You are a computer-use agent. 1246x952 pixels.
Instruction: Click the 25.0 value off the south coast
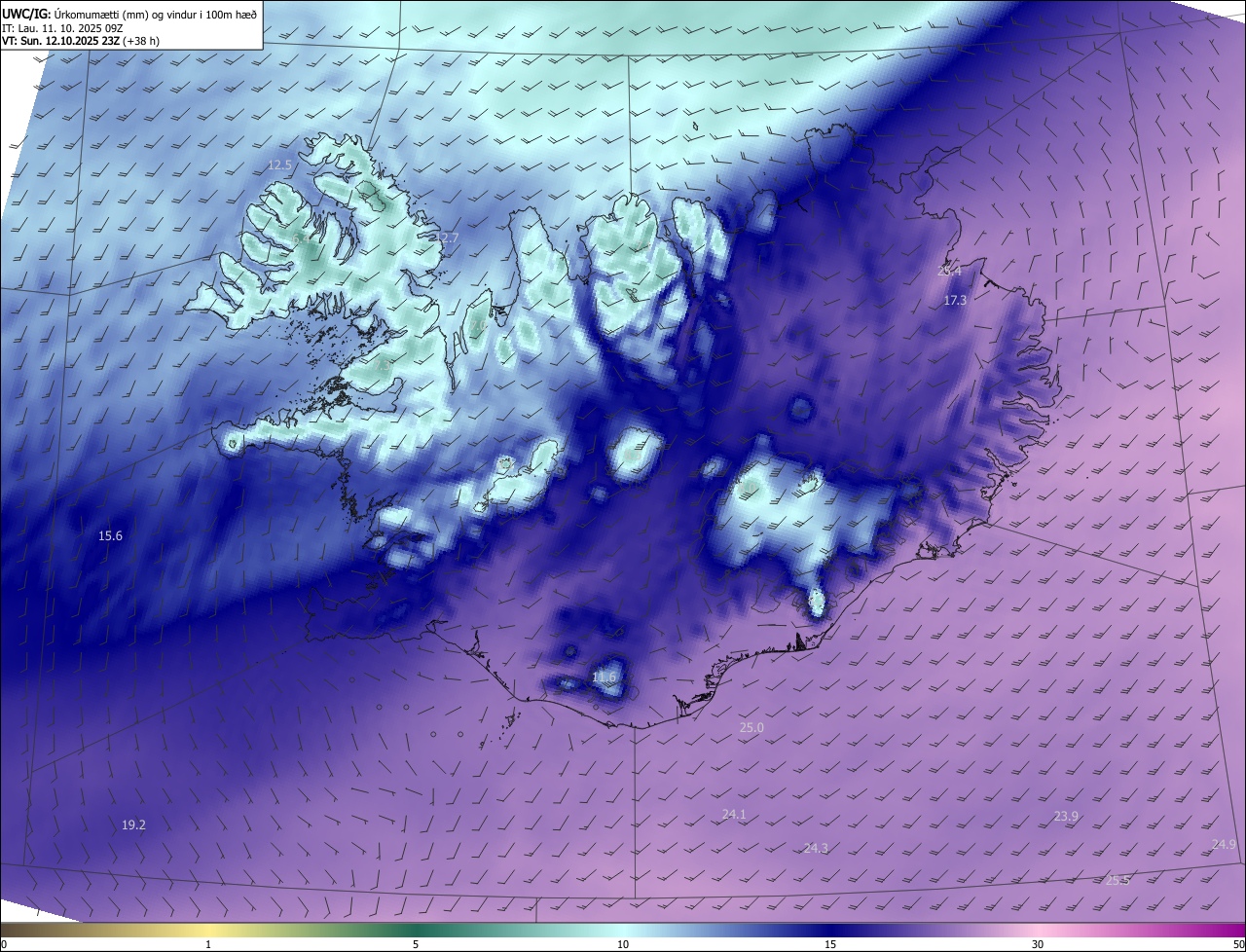[x=751, y=728]
